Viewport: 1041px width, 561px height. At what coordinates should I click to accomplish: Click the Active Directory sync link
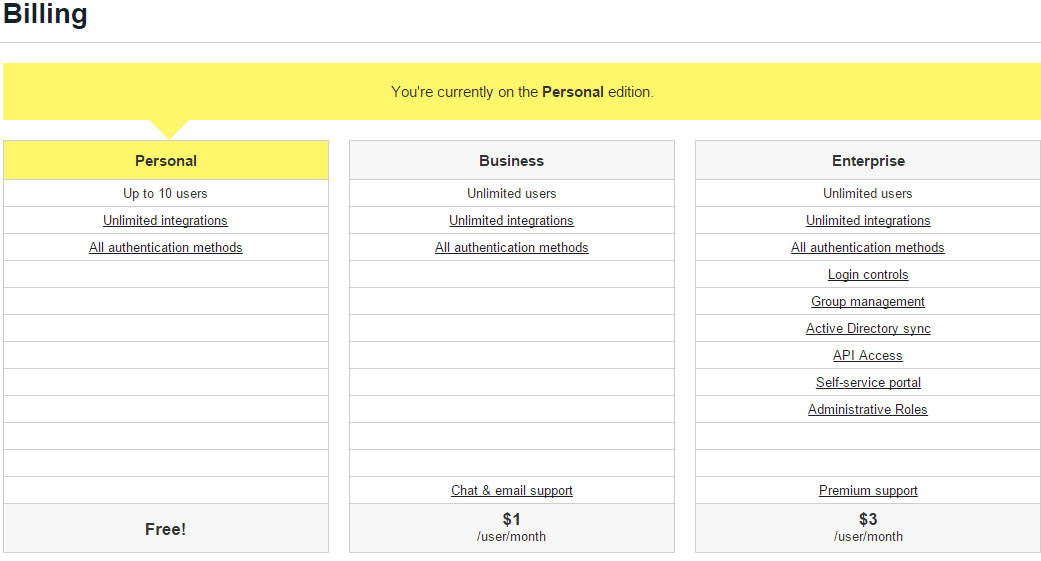(x=868, y=329)
